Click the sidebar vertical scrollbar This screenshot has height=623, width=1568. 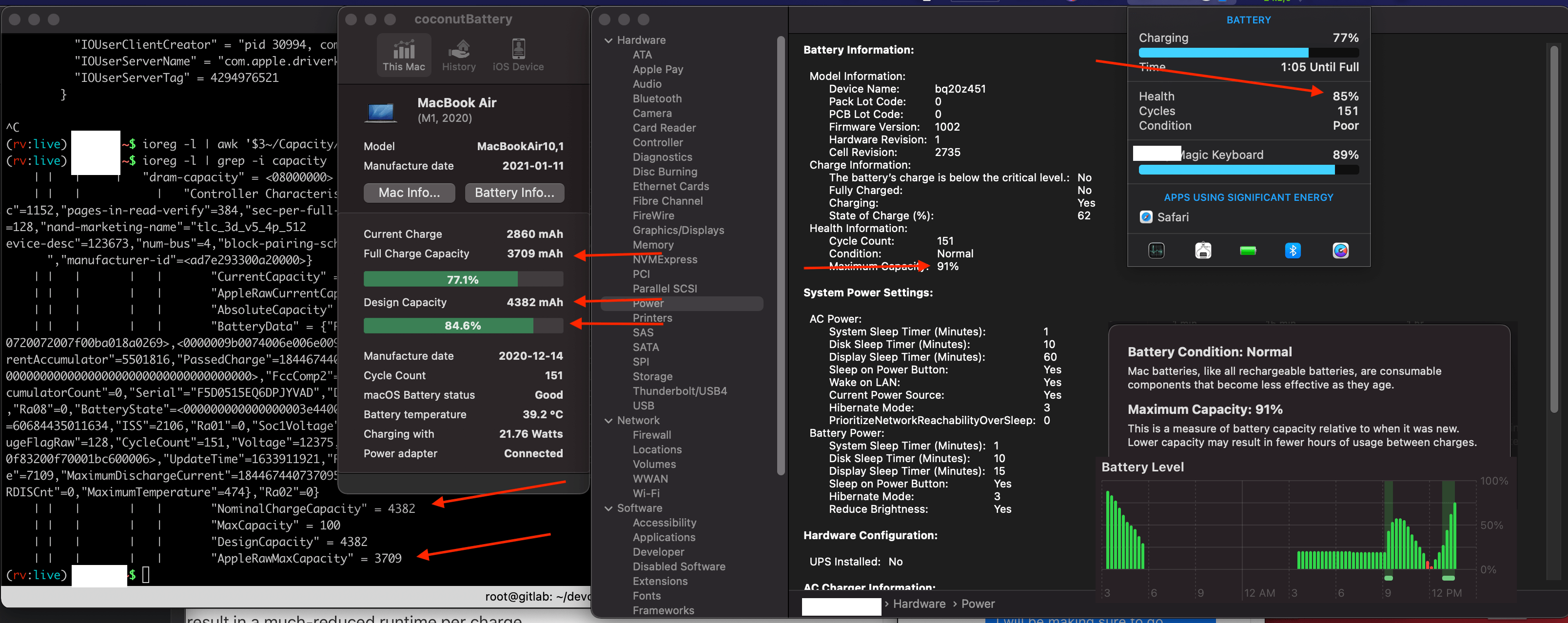[781, 255]
